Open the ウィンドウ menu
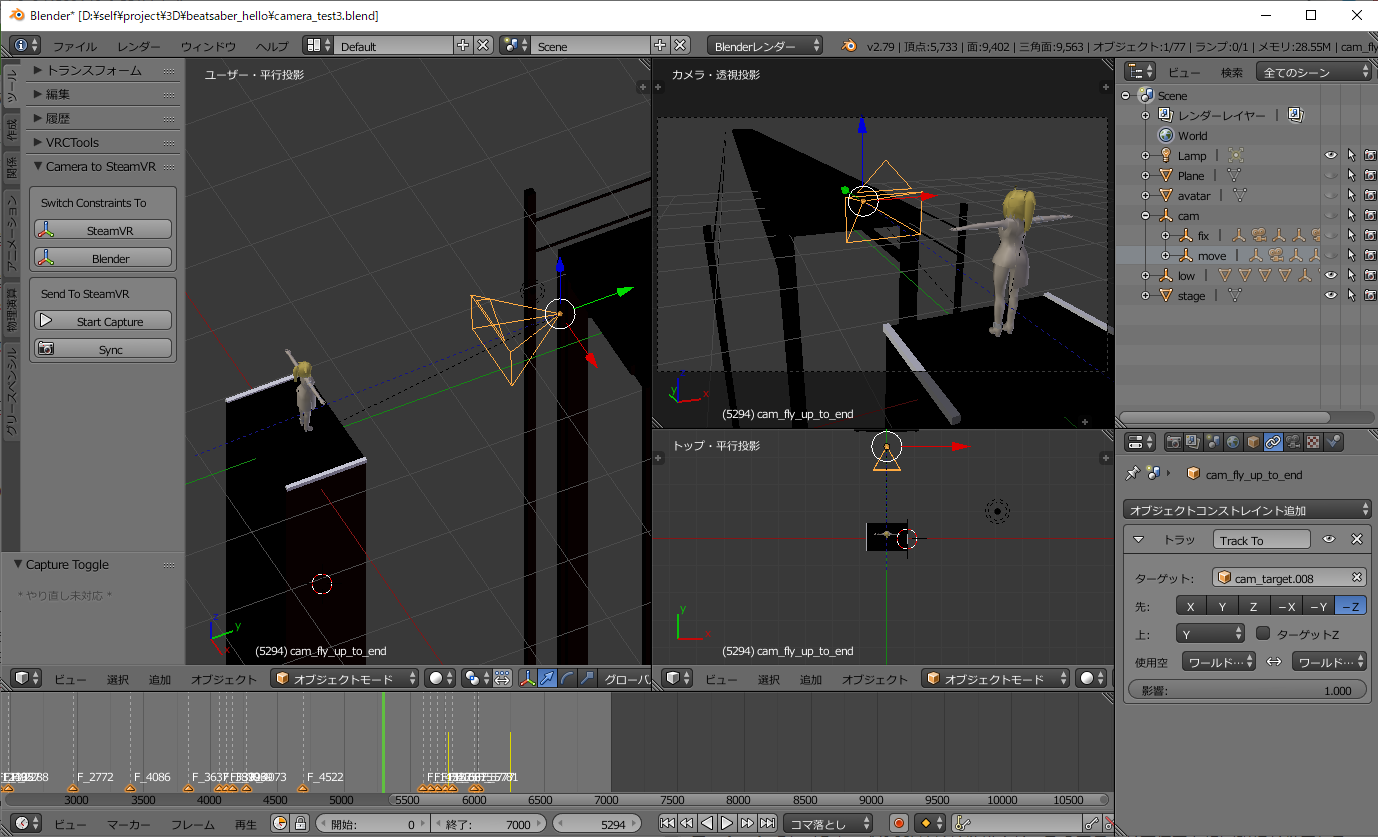Viewport: 1378px width, 837px height. coord(208,46)
